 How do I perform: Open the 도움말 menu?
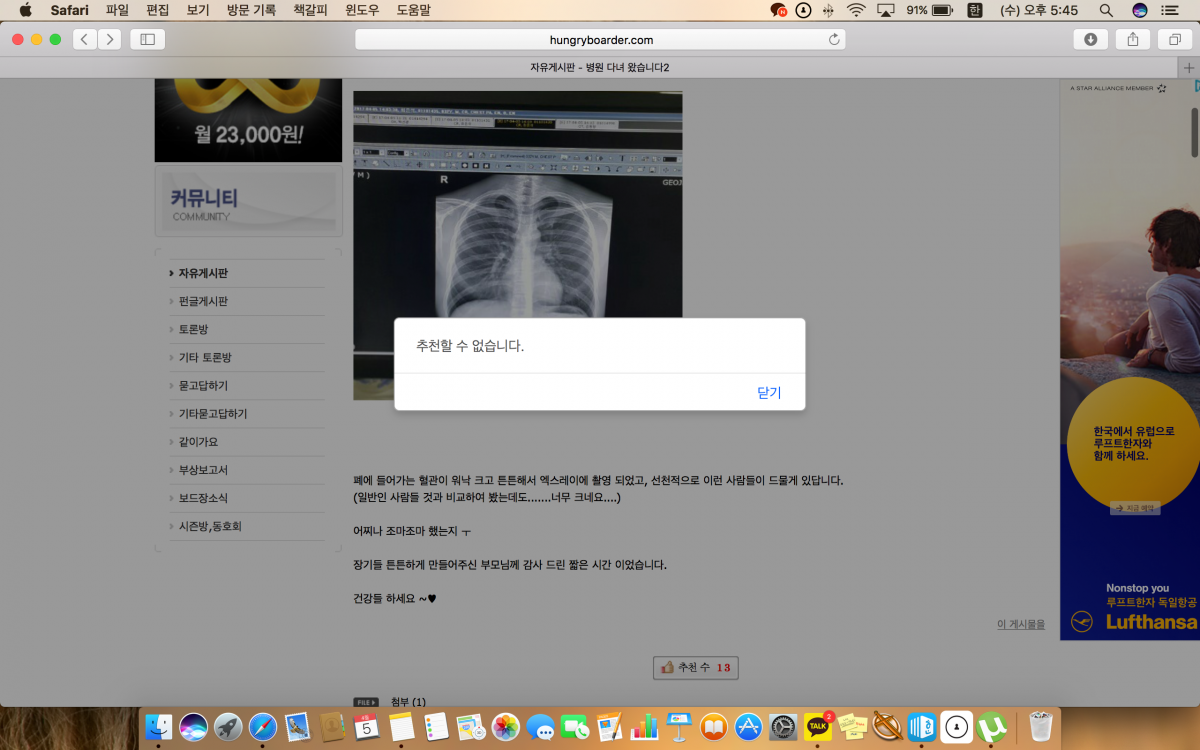pos(412,10)
